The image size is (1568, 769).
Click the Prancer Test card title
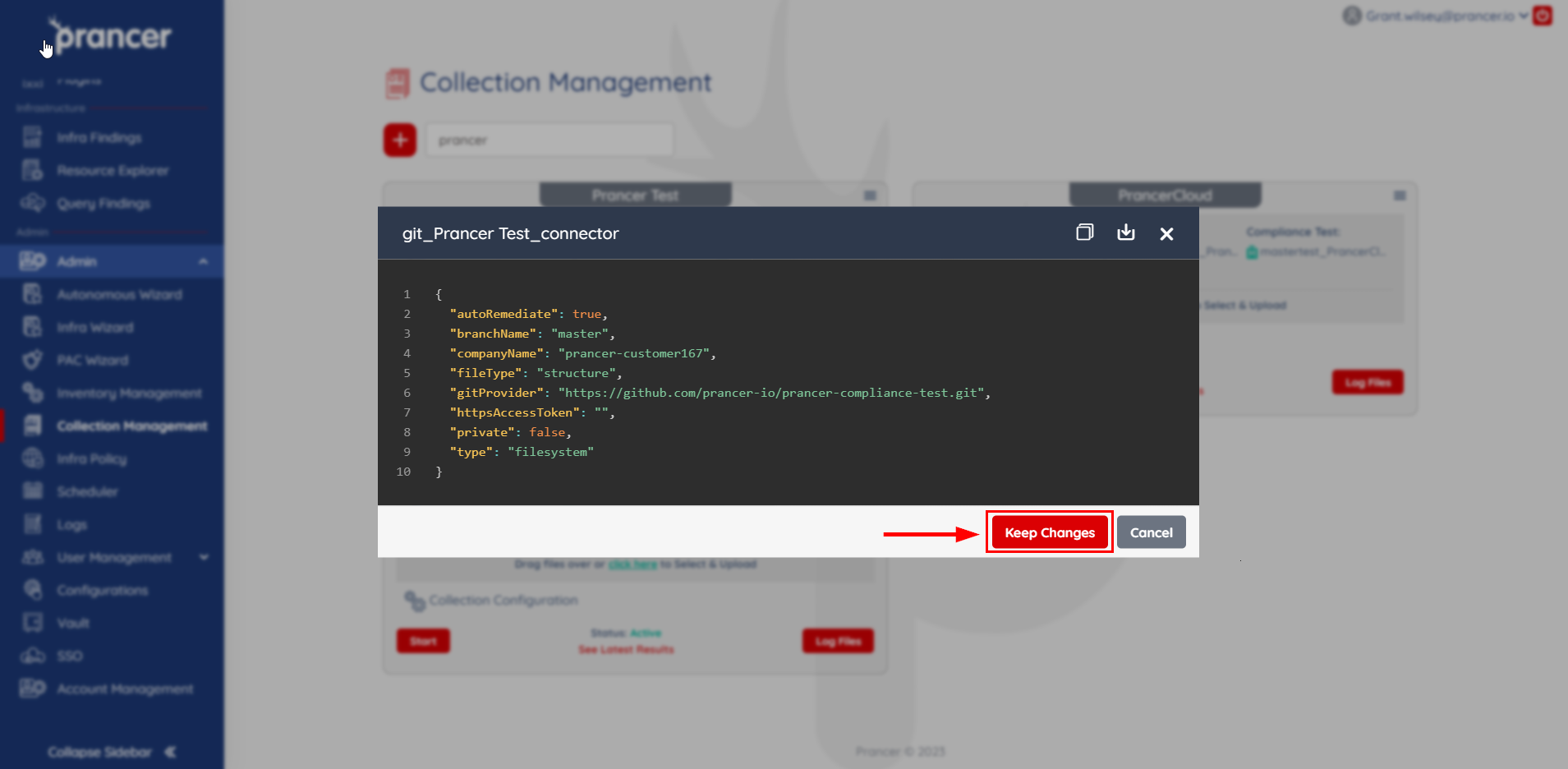tap(635, 195)
